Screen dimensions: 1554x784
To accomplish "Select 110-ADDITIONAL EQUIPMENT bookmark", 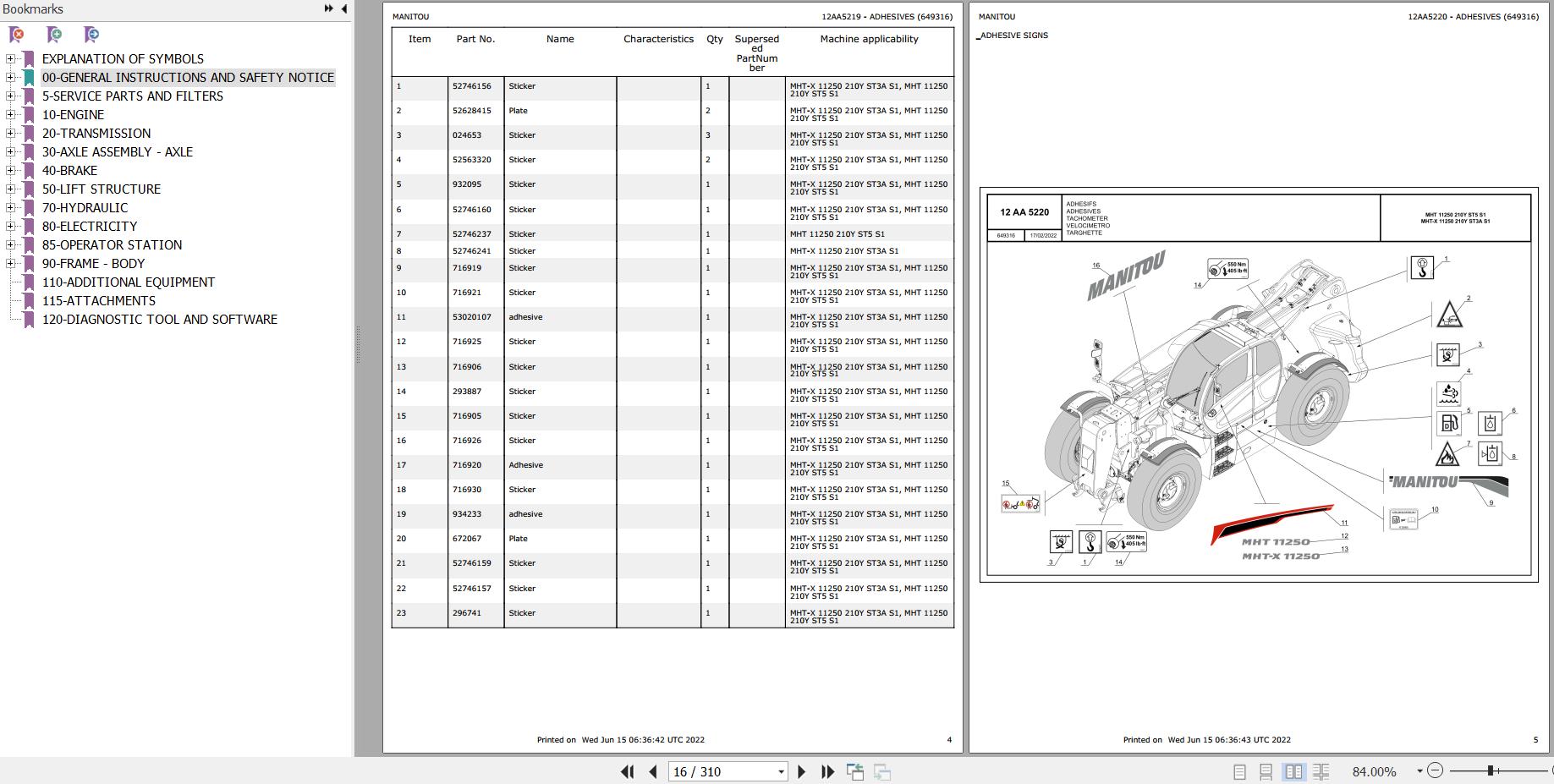I will pos(129,282).
